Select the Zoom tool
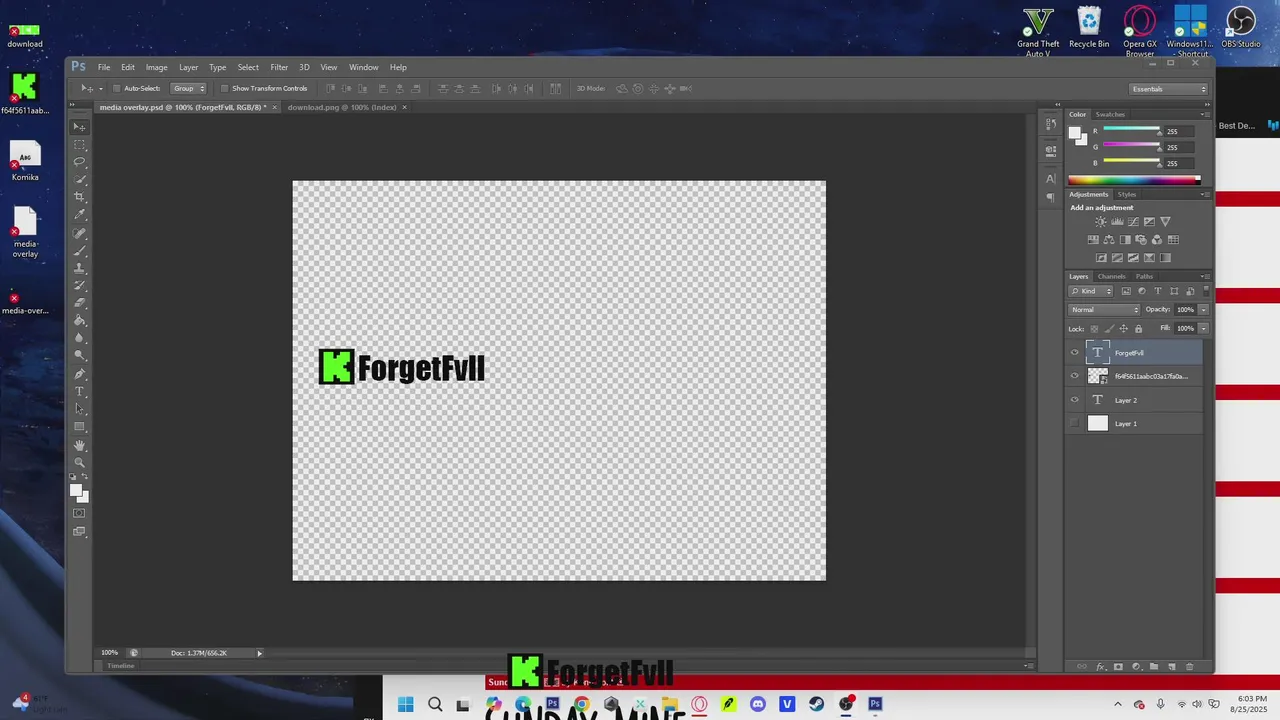 click(x=80, y=462)
